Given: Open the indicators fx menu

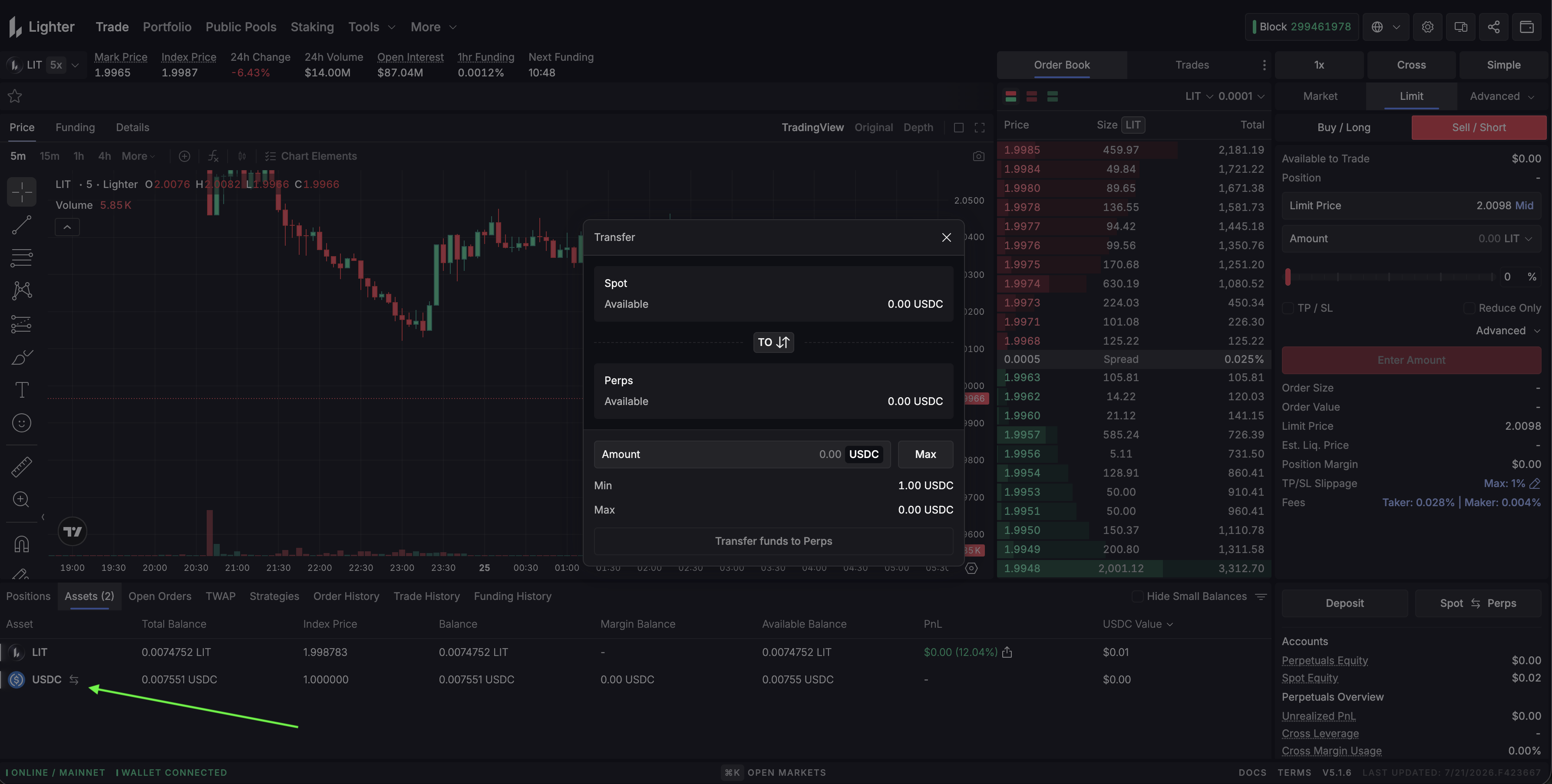Looking at the screenshot, I should 213,157.
